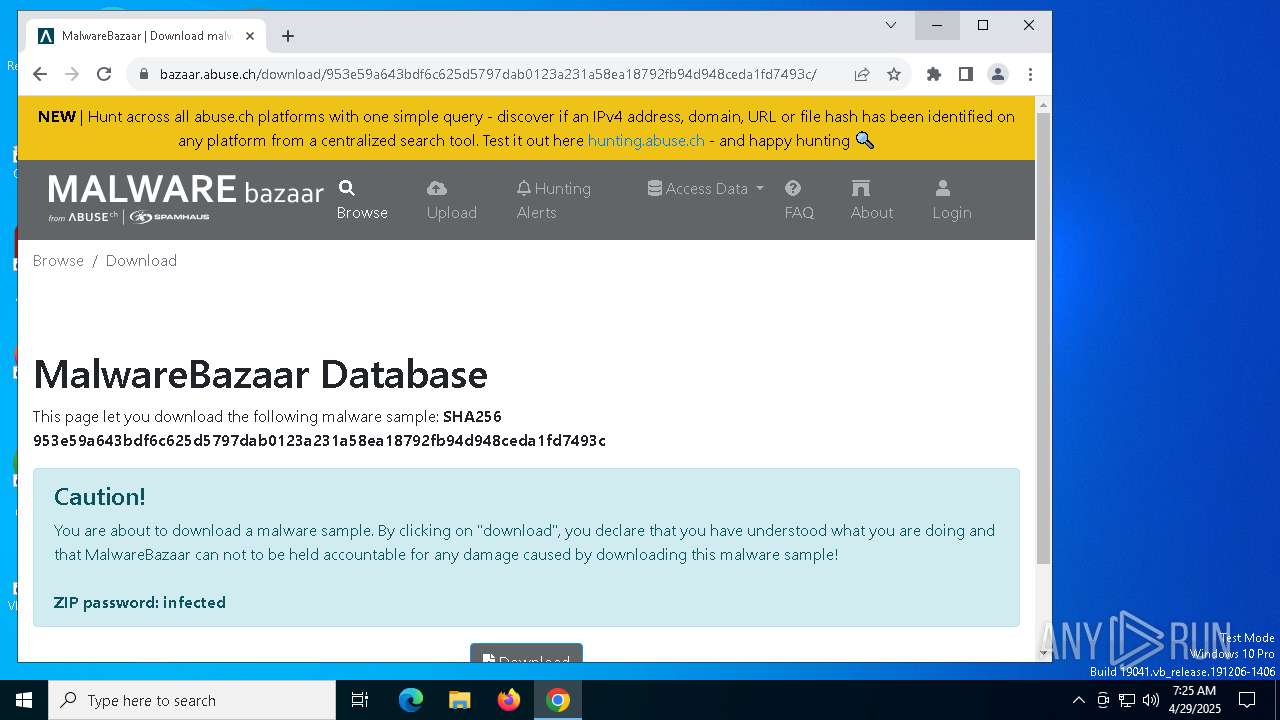Open the FAQ nav item
This screenshot has width=1280, height=720.
pos(799,200)
